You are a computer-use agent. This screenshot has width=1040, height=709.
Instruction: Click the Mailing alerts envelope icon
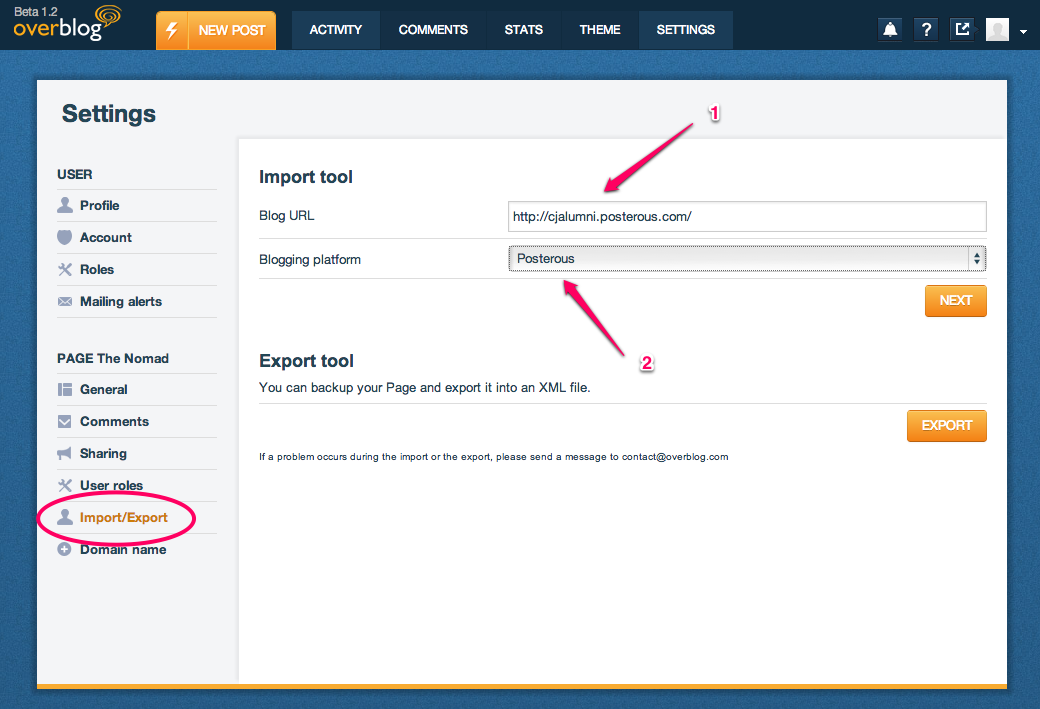coord(65,301)
